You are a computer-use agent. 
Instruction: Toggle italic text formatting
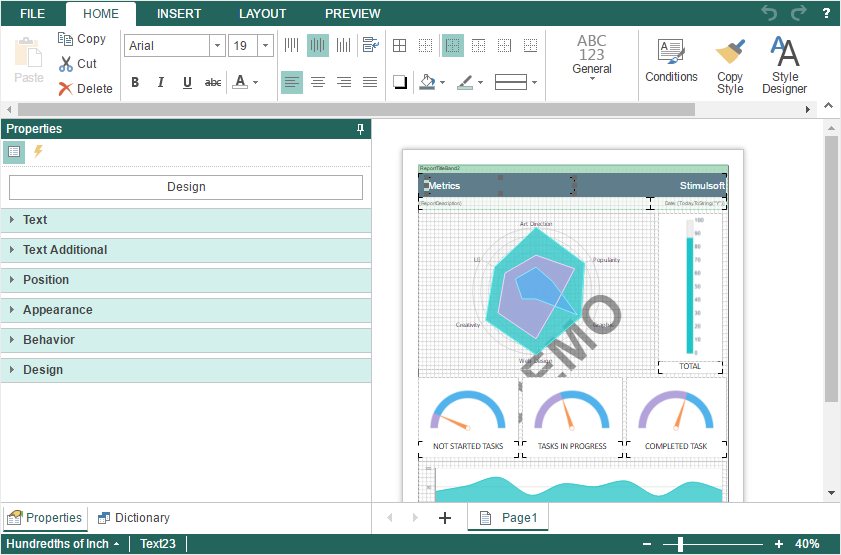pos(160,83)
